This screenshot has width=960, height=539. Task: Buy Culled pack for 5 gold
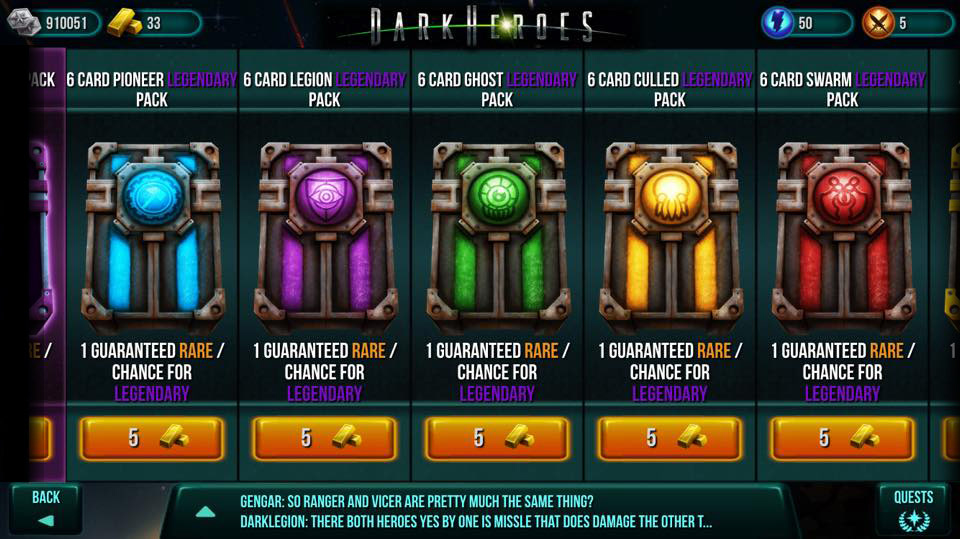click(x=670, y=438)
